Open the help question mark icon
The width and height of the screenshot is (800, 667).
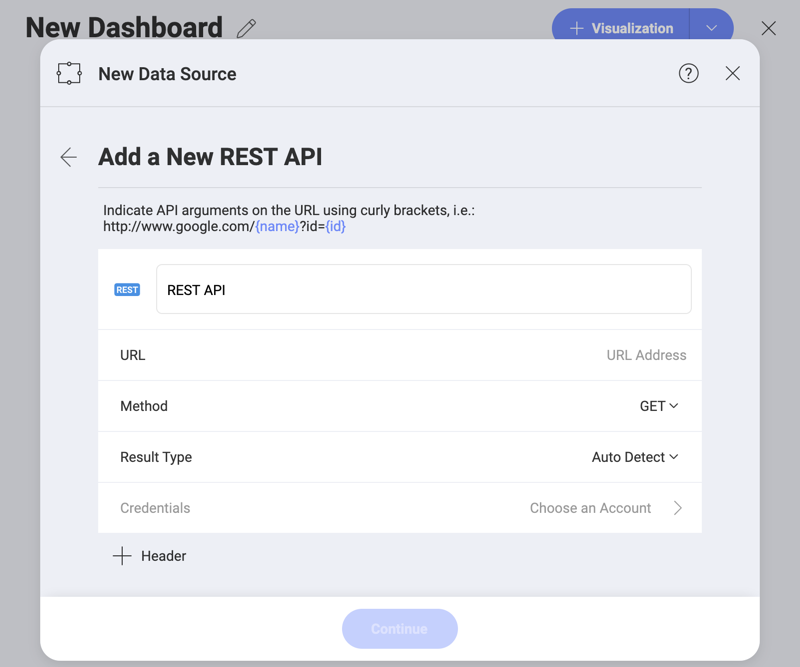tap(688, 73)
